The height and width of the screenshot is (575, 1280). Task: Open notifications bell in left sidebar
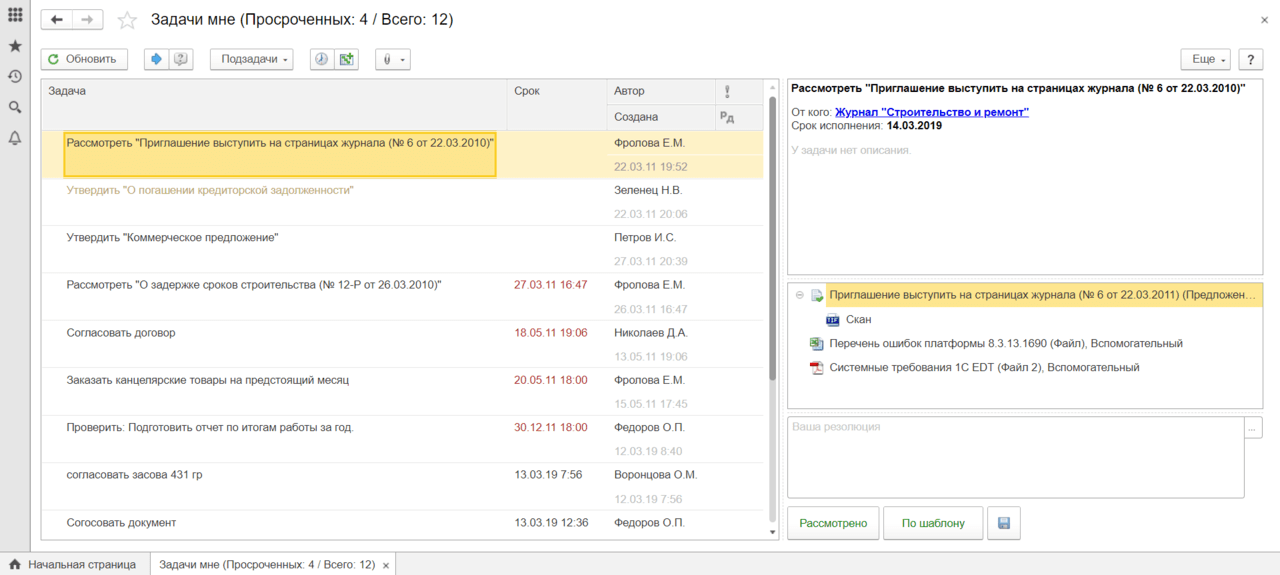pyautogui.click(x=15, y=138)
